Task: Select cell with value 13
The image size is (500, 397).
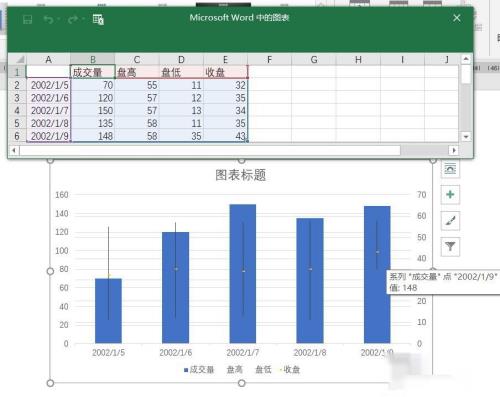Action: pyautogui.click(x=181, y=110)
